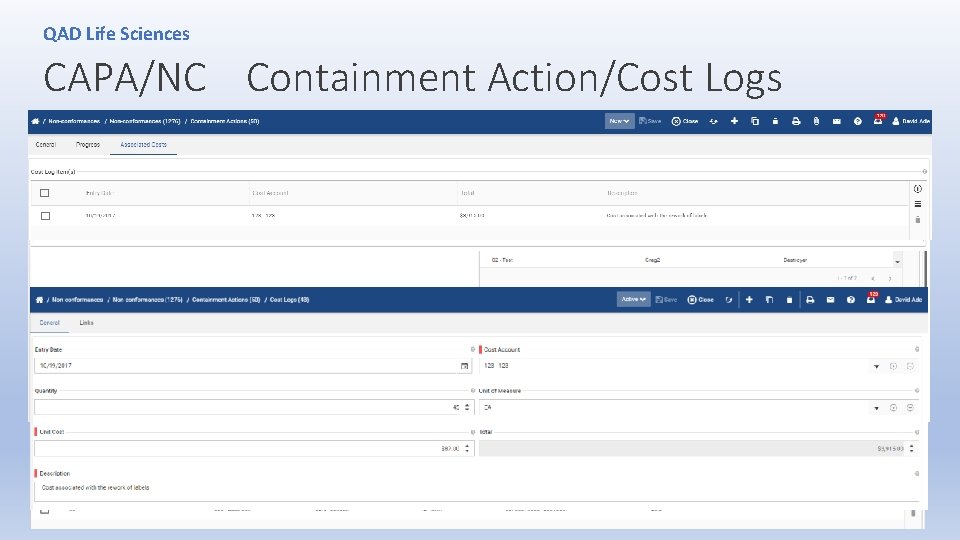
Task: Switch to the General tab of Containment Actions
Action: (x=45, y=144)
